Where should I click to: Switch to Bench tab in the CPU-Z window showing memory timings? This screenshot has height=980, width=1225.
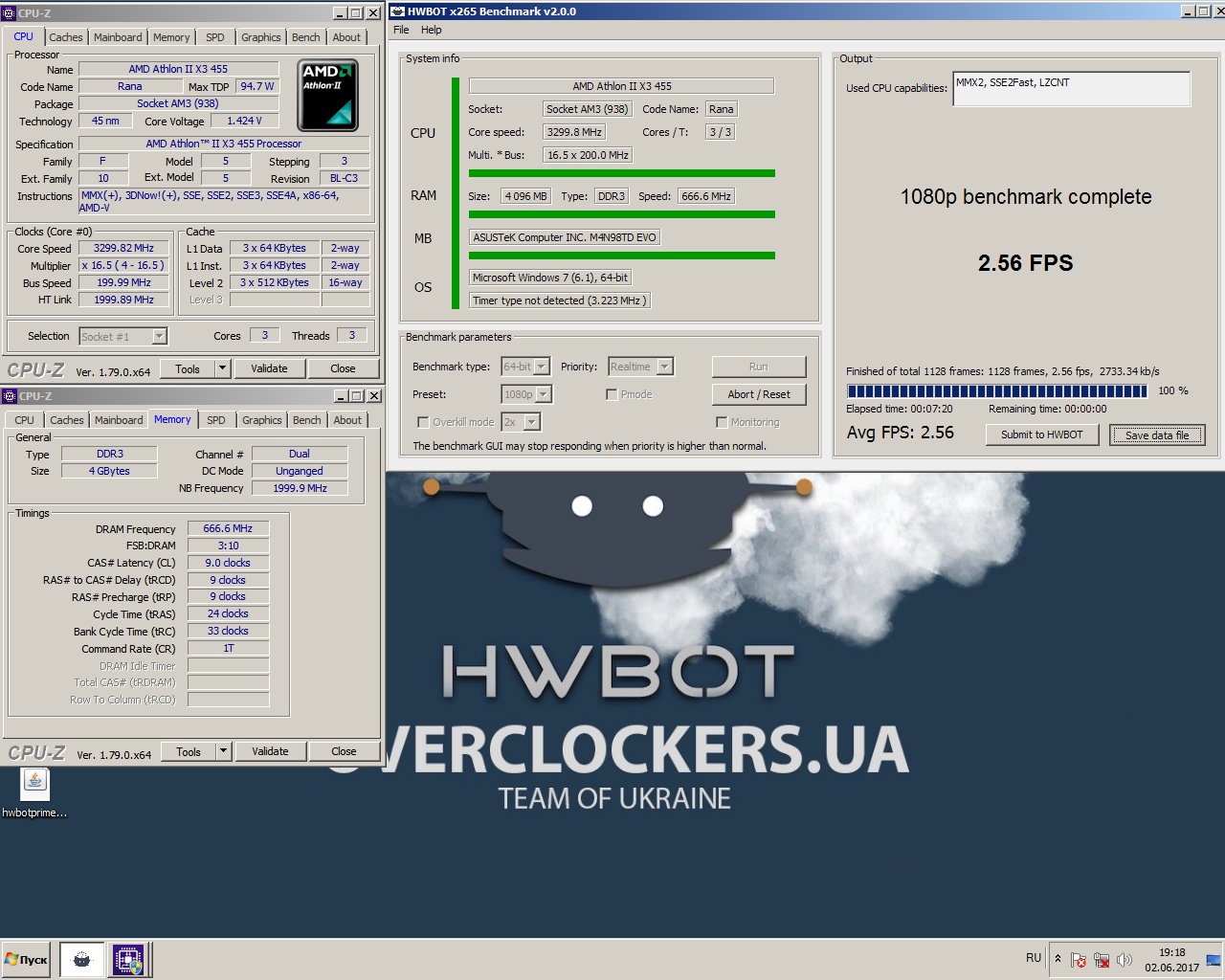click(x=307, y=420)
